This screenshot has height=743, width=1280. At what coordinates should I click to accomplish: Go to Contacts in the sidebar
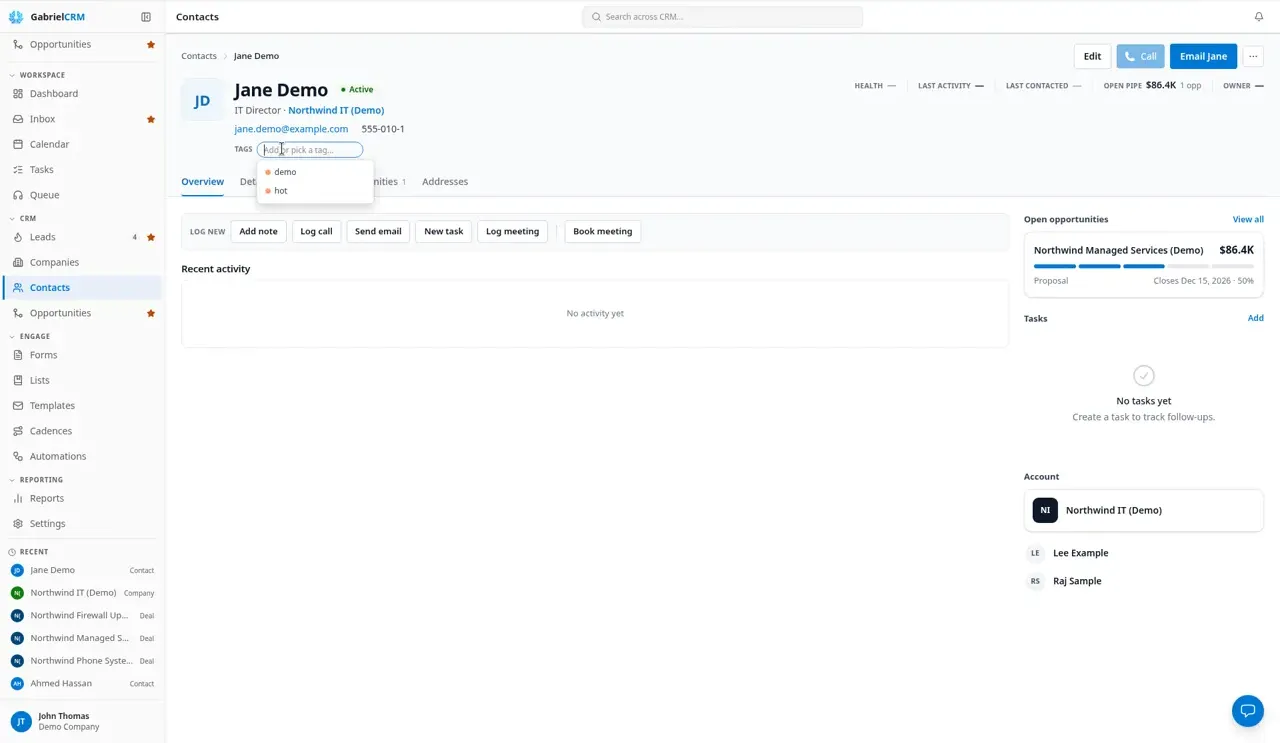coord(81,288)
